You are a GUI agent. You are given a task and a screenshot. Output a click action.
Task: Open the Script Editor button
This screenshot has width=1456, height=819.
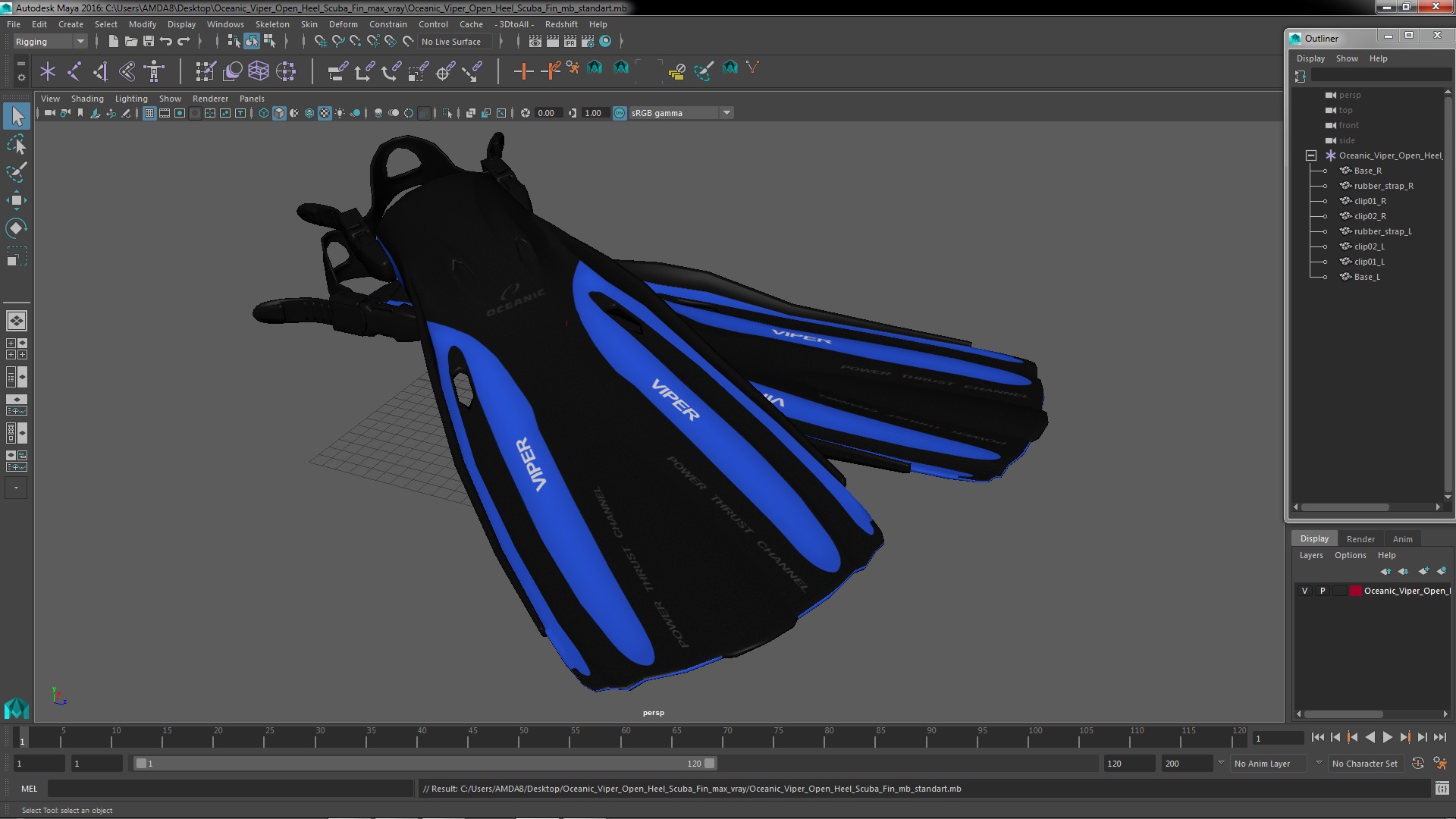tap(1442, 789)
